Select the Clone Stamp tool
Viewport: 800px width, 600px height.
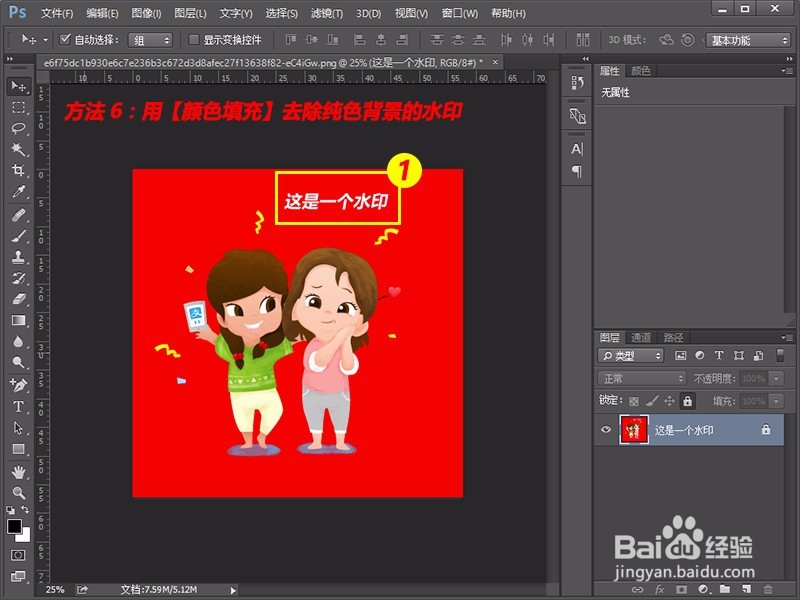click(x=18, y=257)
